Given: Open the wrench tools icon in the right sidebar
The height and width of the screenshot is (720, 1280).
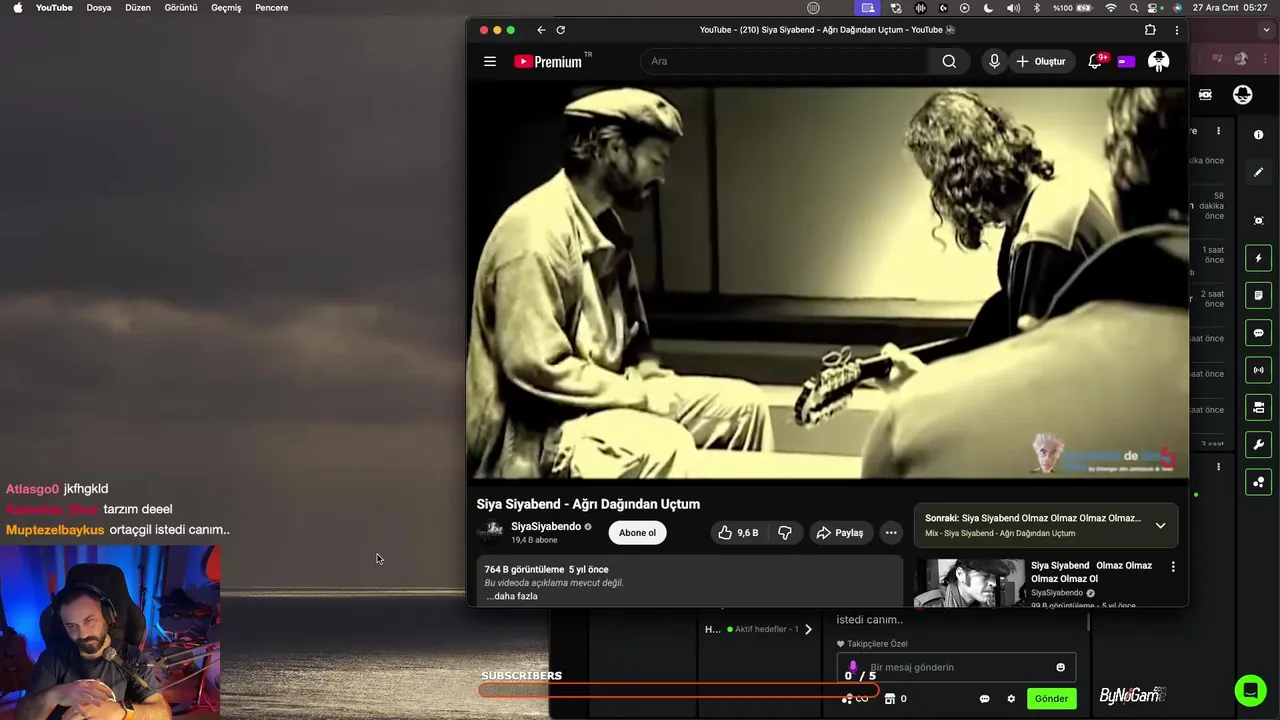Looking at the screenshot, I should [1259, 445].
